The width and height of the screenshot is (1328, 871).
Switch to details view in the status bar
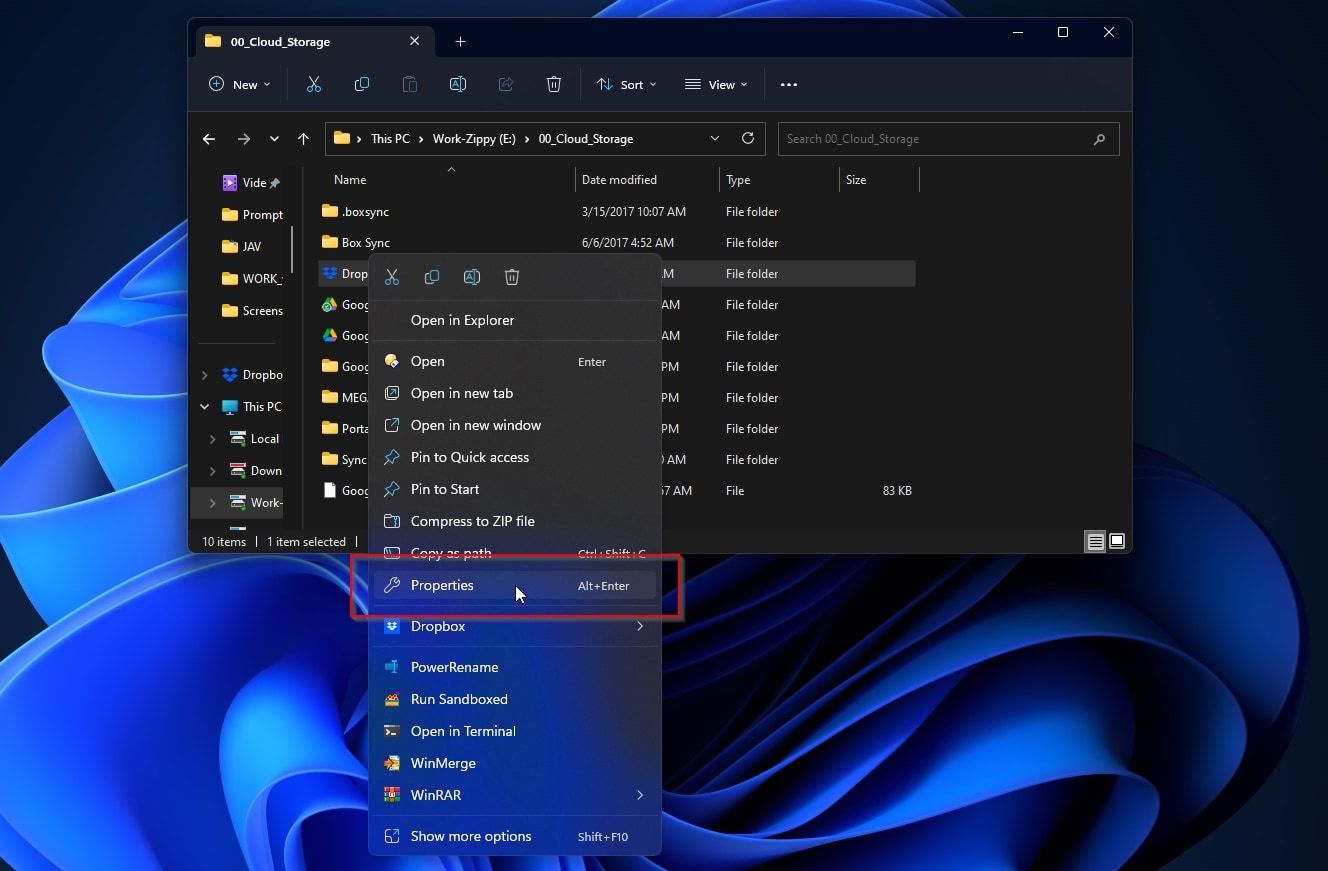[x=1096, y=541]
